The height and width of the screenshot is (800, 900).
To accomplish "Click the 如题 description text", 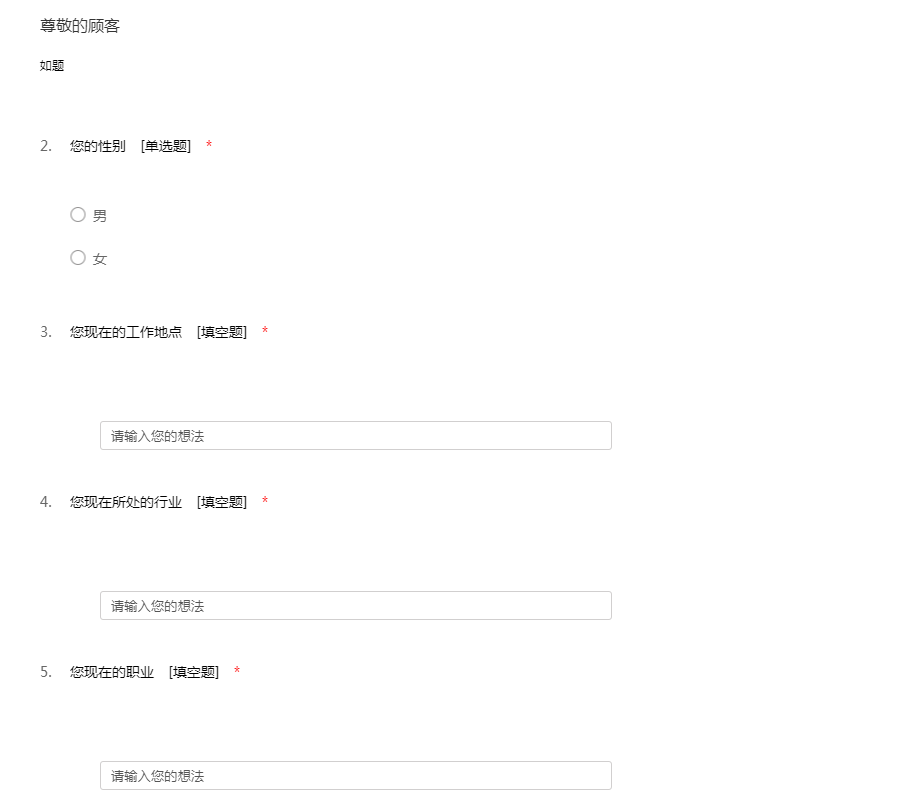I will (x=52, y=65).
